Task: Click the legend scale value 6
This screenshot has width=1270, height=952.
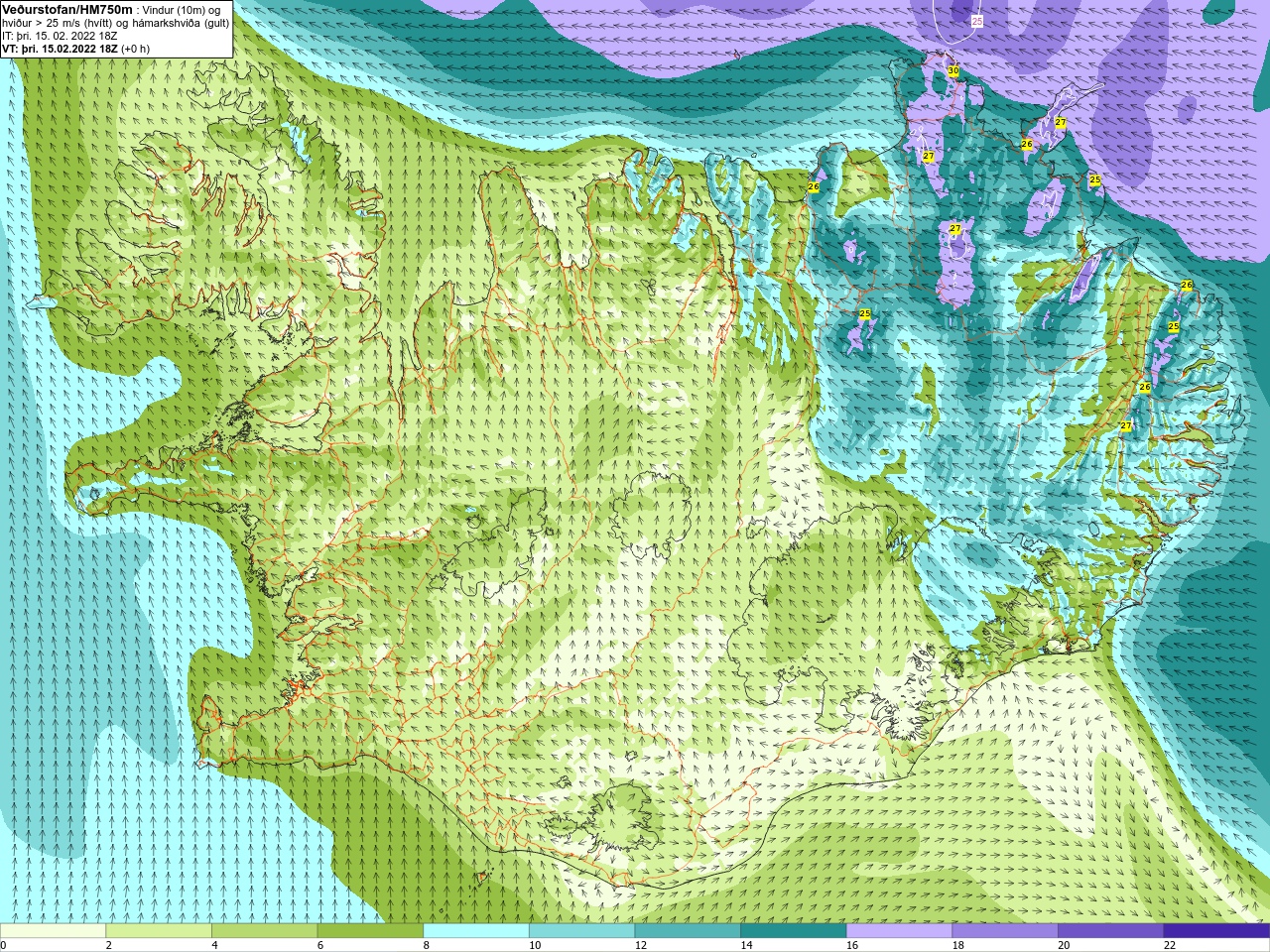Action: [320, 946]
